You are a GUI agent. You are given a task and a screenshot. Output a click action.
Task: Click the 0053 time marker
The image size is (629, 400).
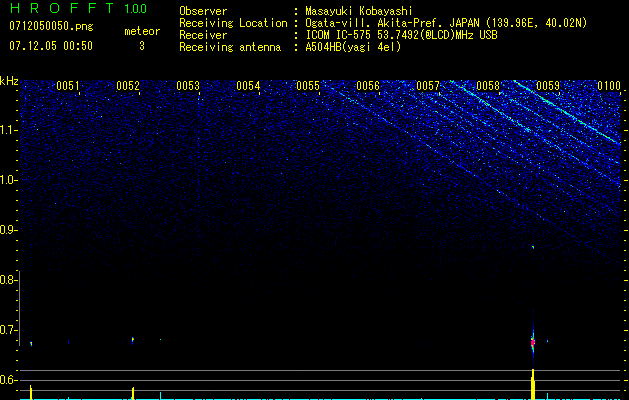pyautogui.click(x=188, y=86)
